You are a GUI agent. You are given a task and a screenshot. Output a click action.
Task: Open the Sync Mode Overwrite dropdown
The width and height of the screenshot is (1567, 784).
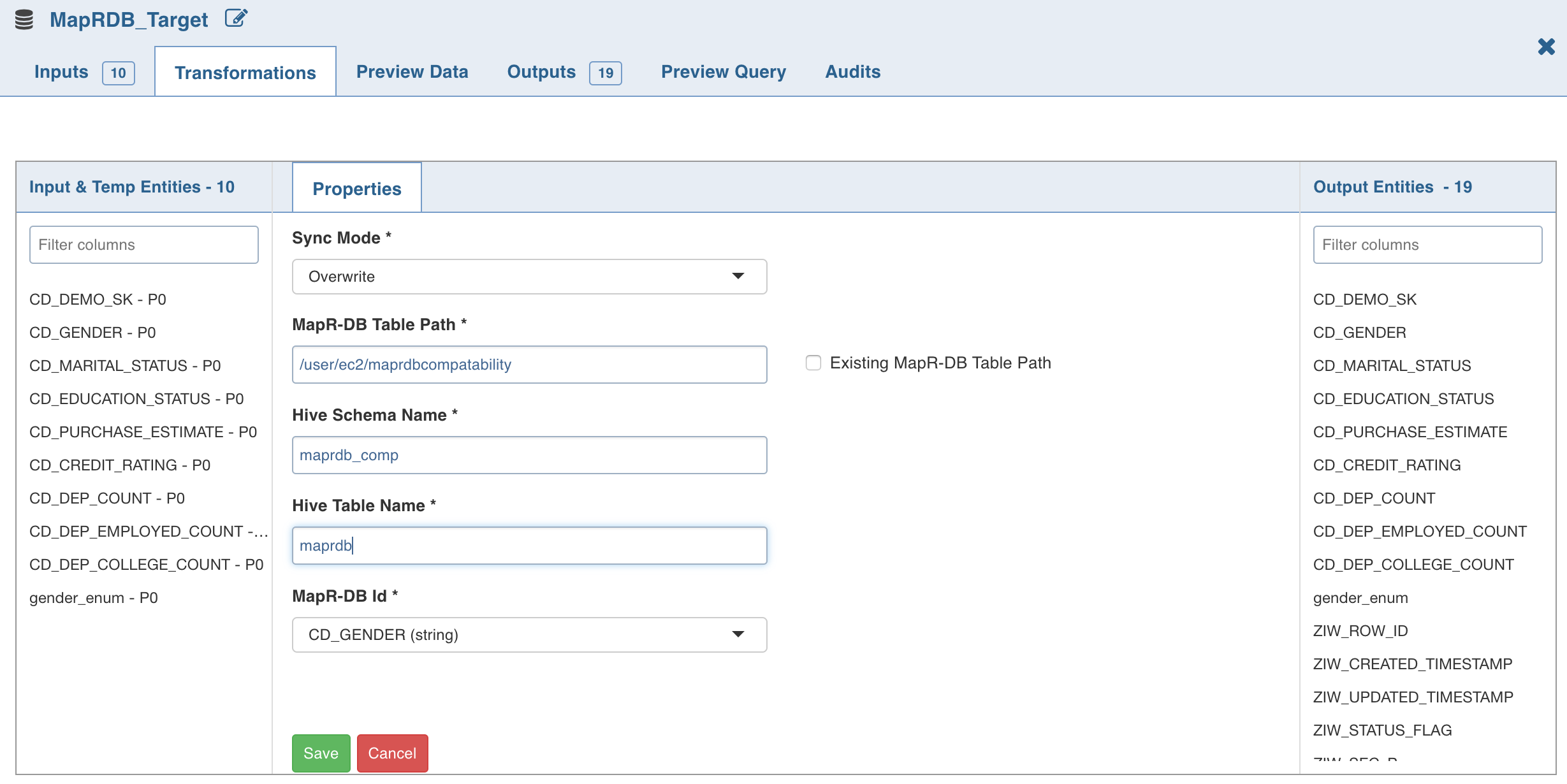point(529,277)
